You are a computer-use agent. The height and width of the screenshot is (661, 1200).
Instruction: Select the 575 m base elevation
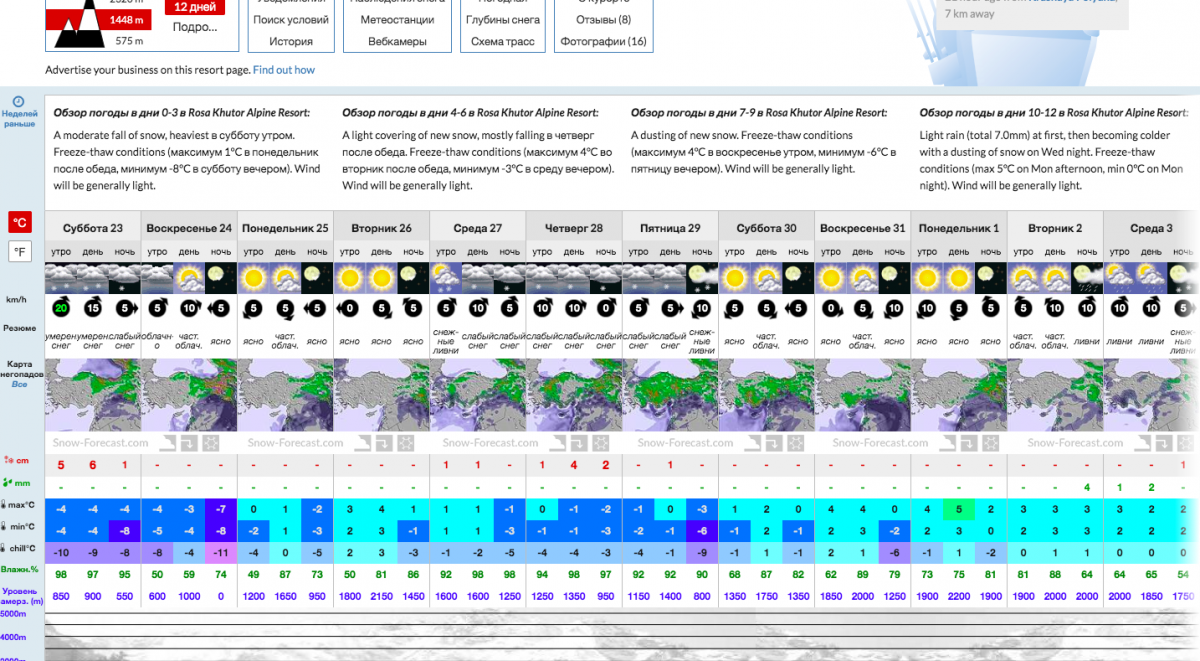pos(130,41)
